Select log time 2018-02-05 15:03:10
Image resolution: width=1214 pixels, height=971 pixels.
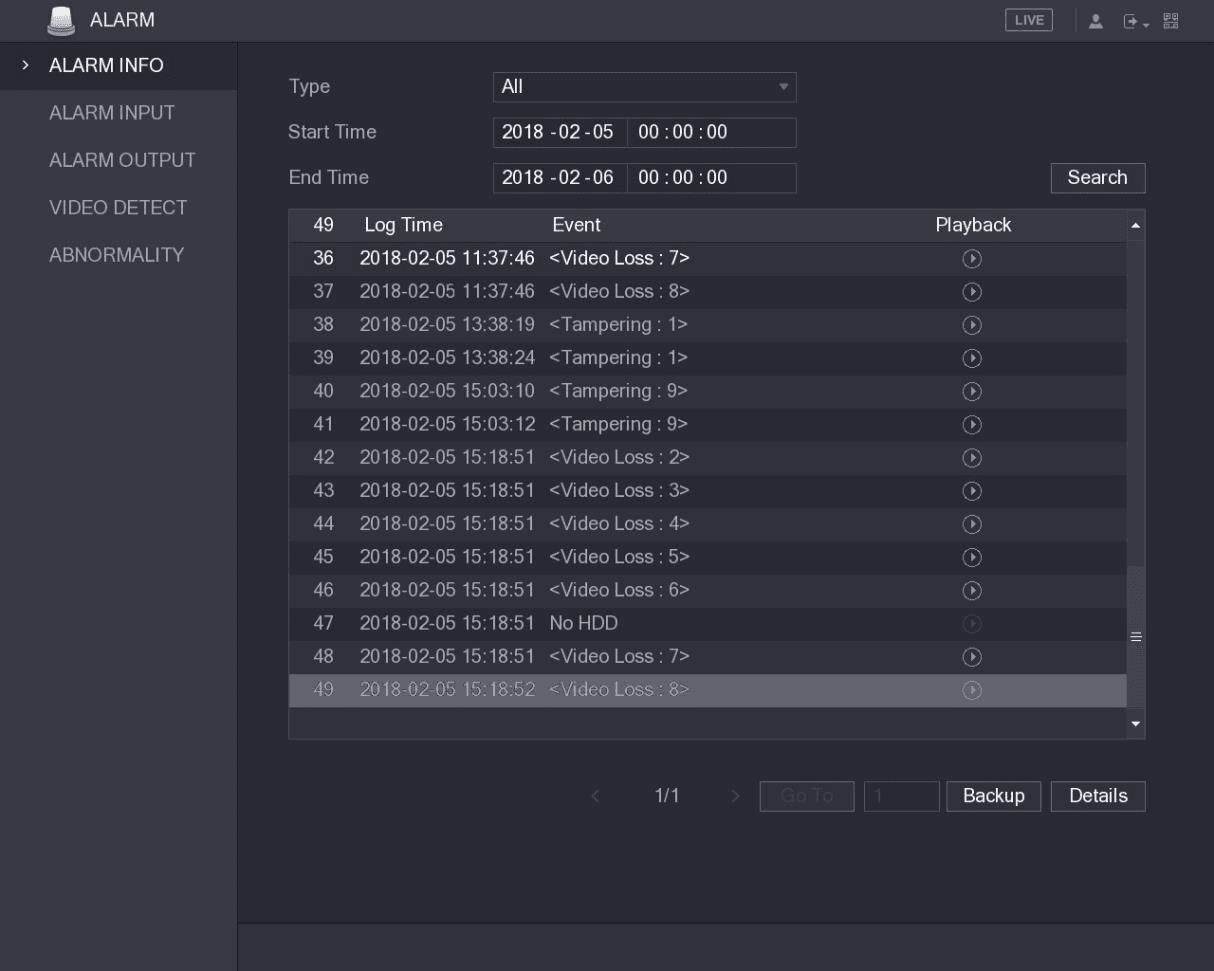tap(447, 391)
